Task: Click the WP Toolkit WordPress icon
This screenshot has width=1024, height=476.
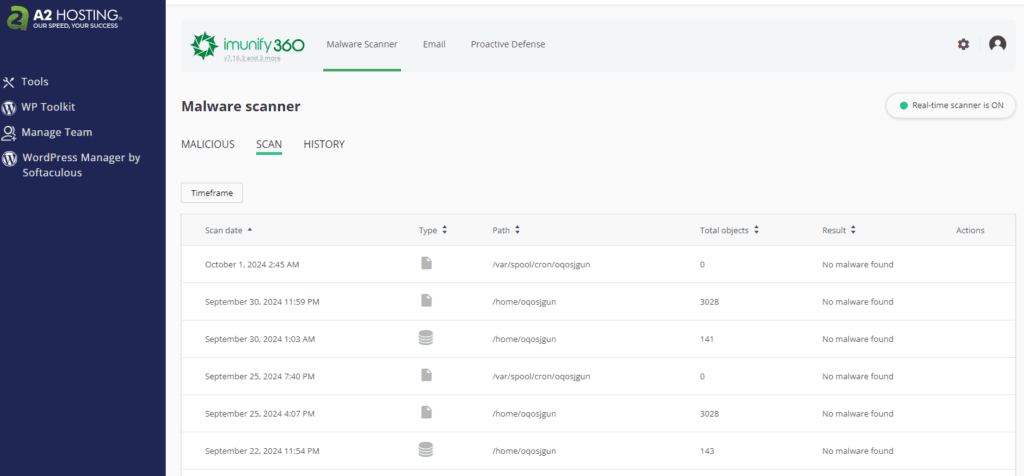Action: [x=8, y=107]
